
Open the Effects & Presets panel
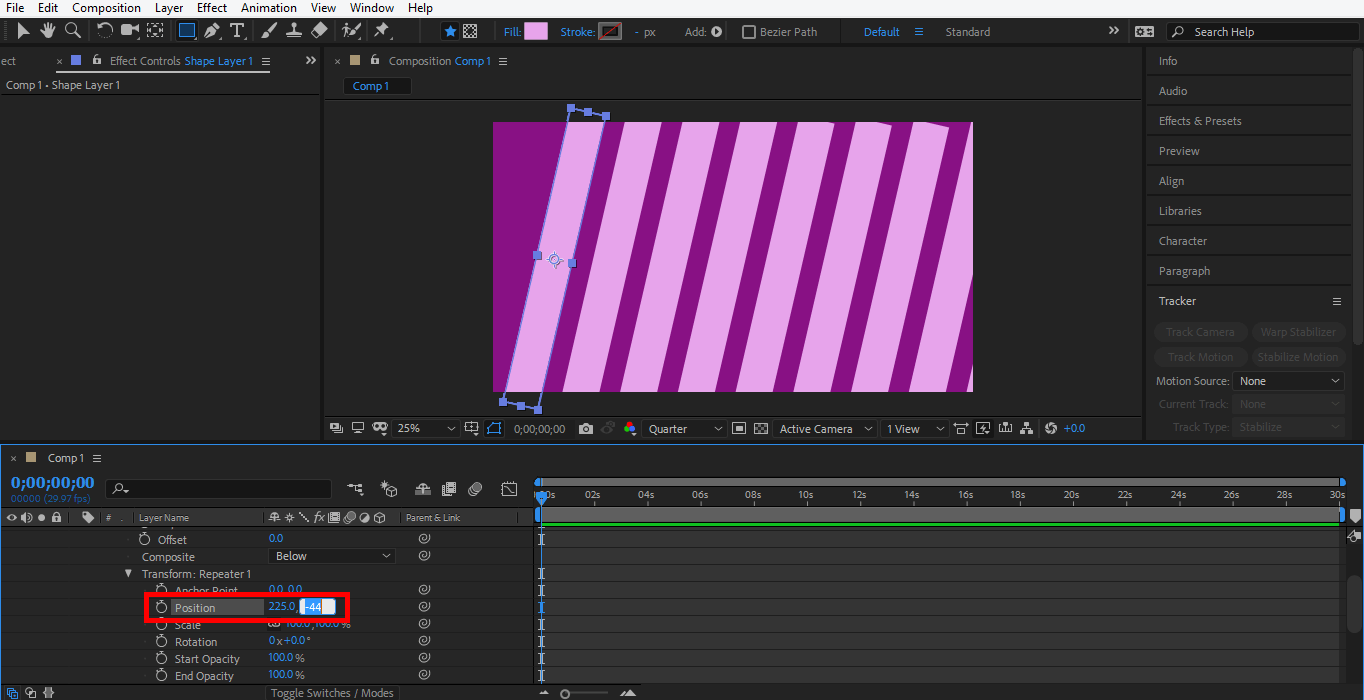pos(1200,121)
